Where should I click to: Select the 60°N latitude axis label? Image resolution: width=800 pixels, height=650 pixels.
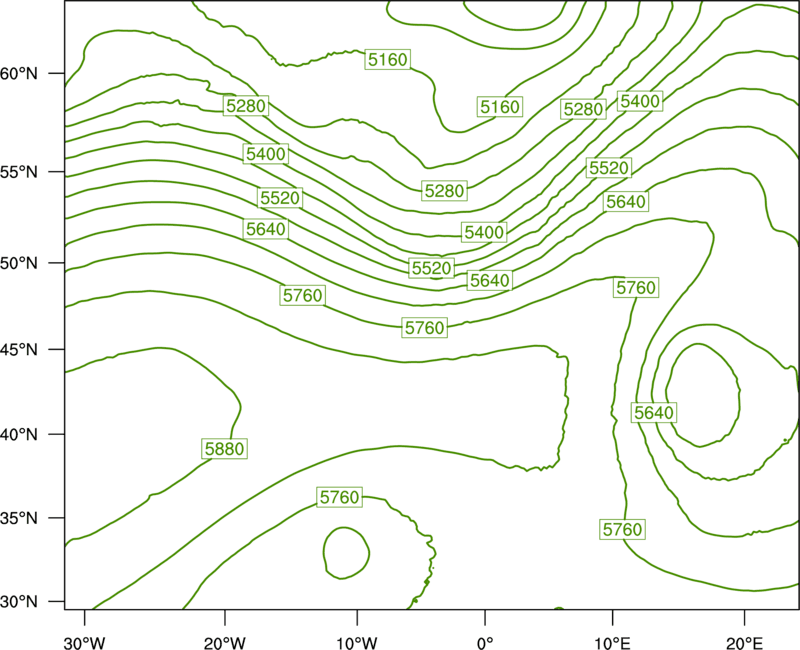[x=19, y=73]
